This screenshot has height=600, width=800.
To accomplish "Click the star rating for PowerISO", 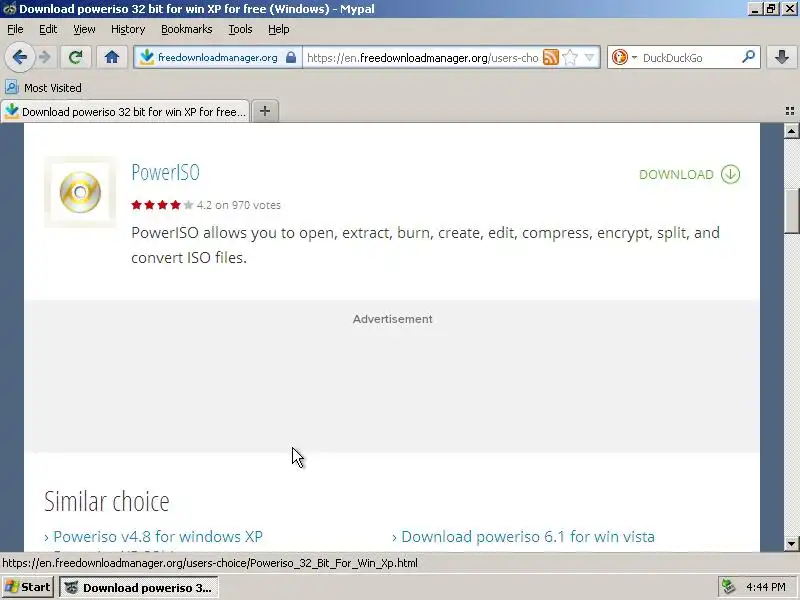I will pos(162,205).
